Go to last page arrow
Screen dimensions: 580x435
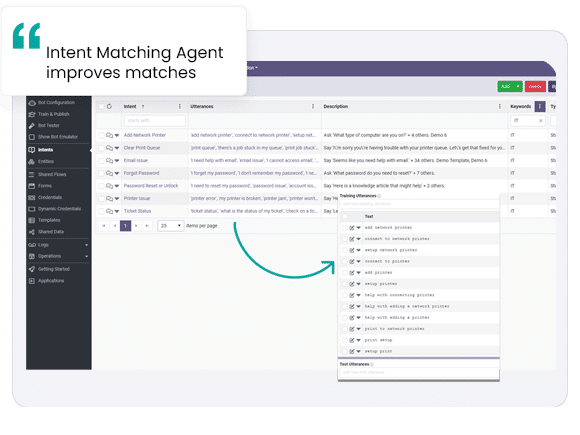[x=147, y=226]
